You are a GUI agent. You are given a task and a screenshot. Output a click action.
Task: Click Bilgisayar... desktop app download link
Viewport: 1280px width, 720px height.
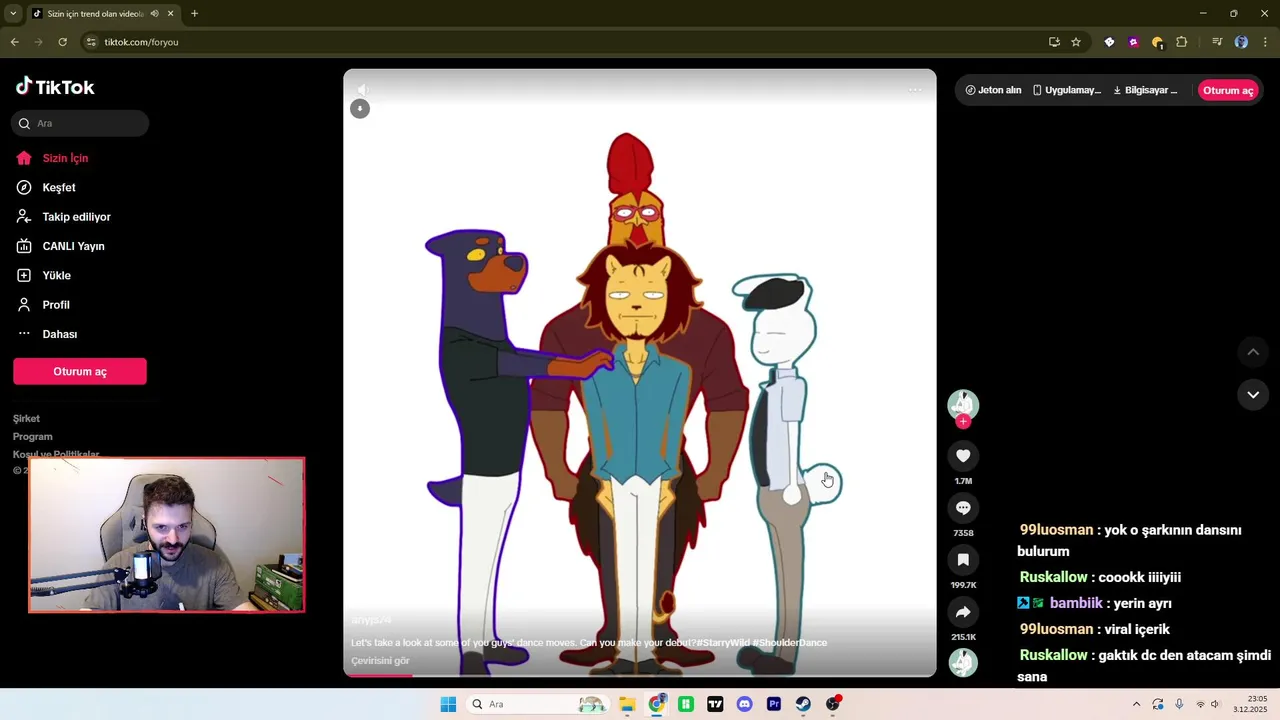point(1145,90)
